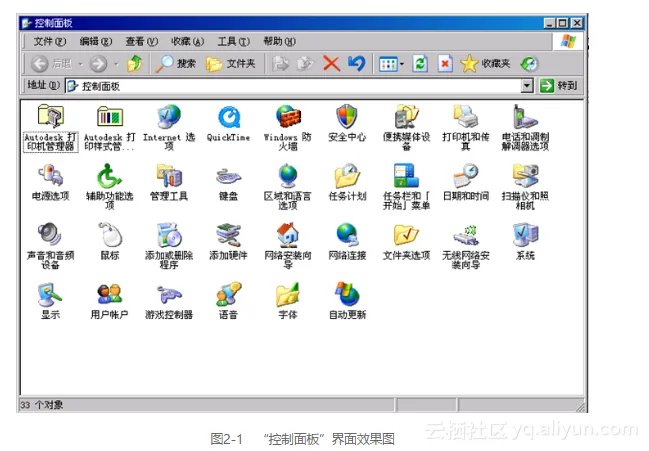Open the 编辑(E) menu
The height and width of the screenshot is (451, 649).
(96, 41)
